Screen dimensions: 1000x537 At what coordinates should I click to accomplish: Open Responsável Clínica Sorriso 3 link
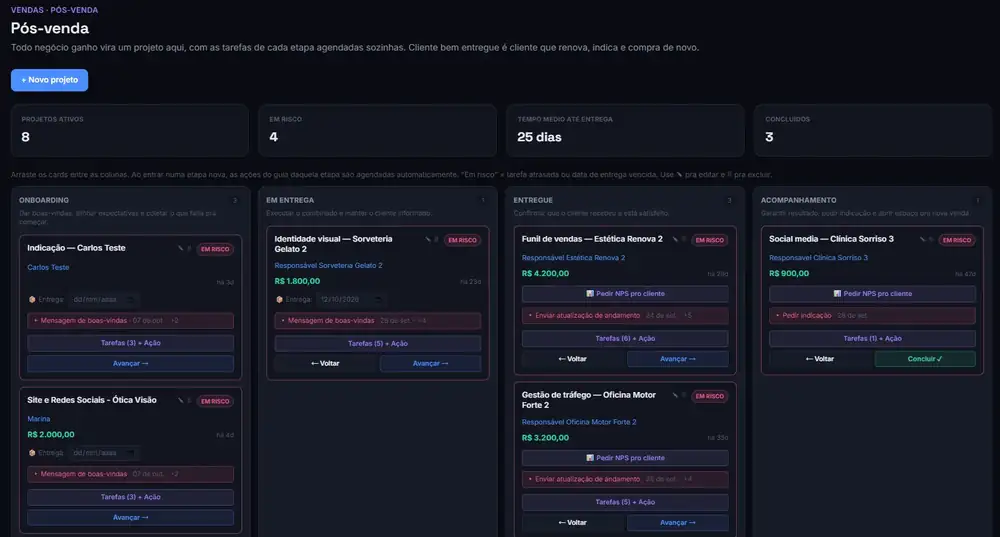click(x=818, y=258)
